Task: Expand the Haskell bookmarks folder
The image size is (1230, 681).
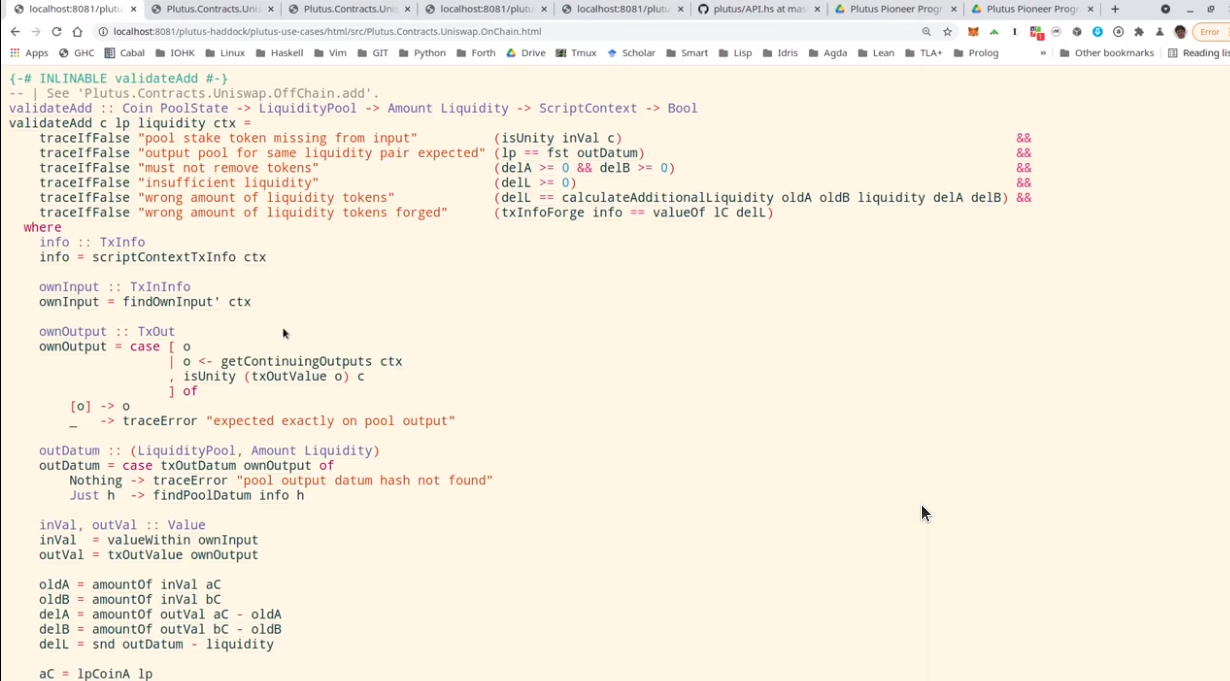Action: click(279, 53)
